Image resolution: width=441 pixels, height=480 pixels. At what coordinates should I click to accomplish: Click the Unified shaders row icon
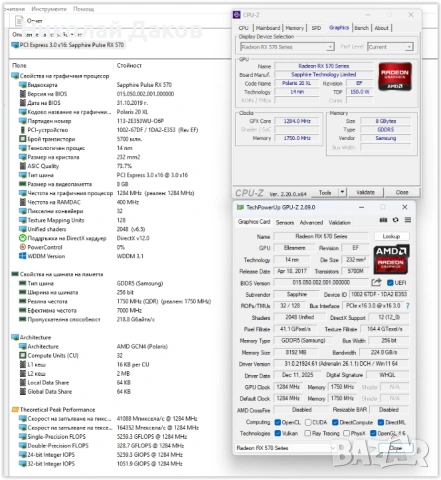pyautogui.click(x=22, y=229)
